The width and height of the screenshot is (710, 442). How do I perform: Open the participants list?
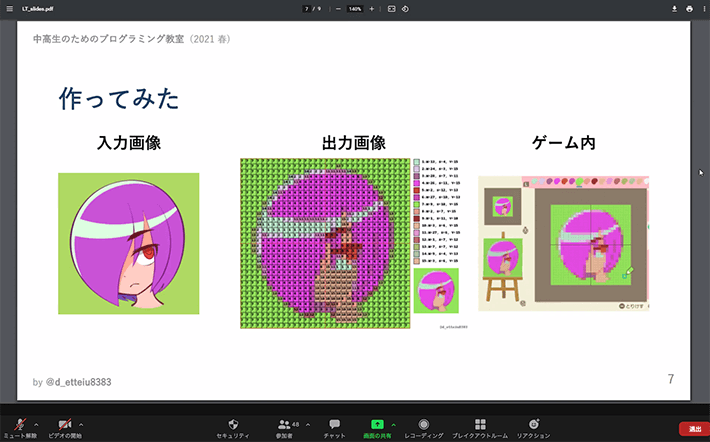pos(285,425)
